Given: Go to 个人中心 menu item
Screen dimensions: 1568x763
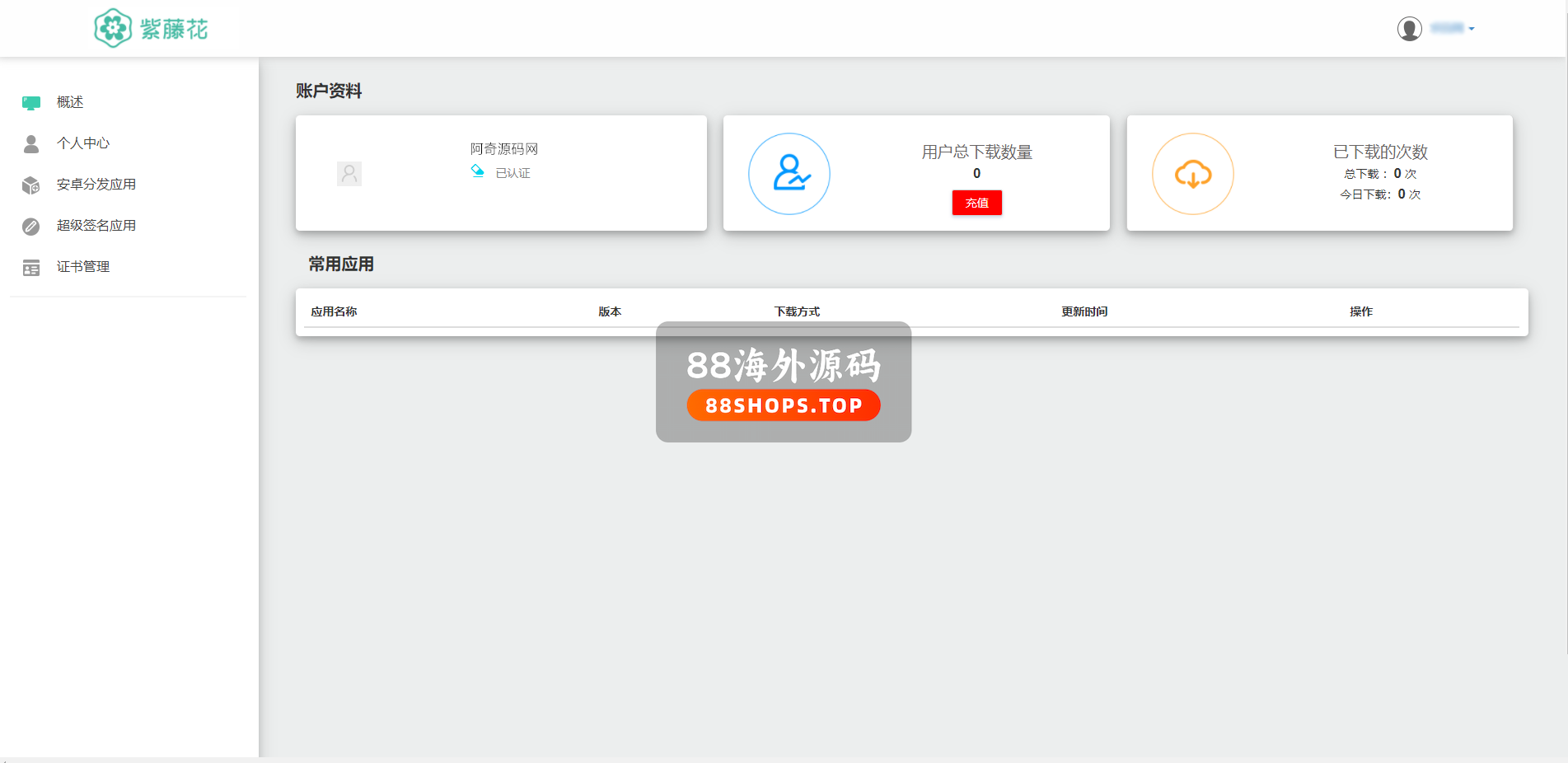Looking at the screenshot, I should 83,143.
